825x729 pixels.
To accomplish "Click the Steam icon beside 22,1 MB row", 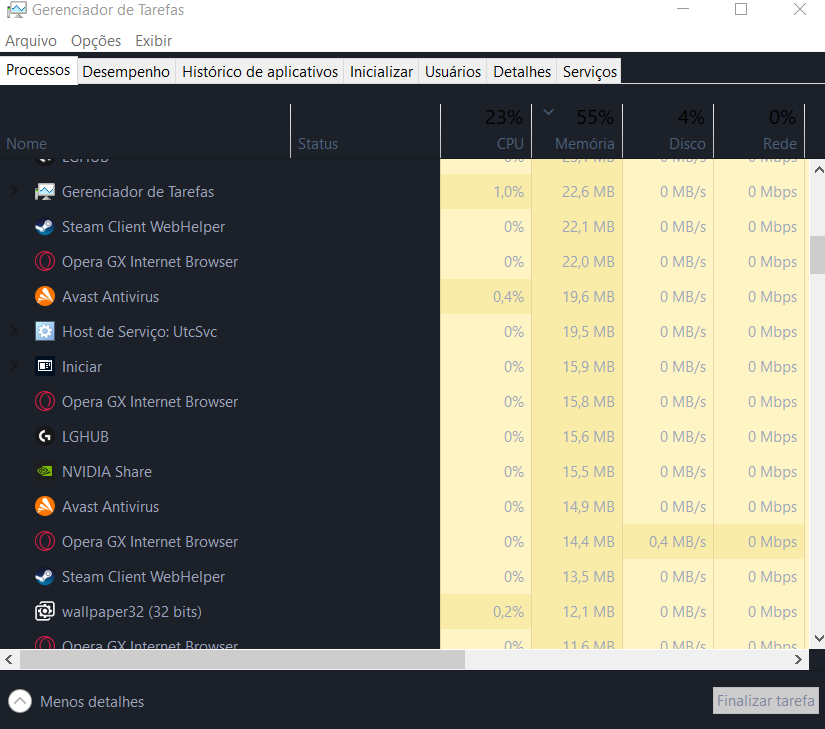I will (45, 227).
